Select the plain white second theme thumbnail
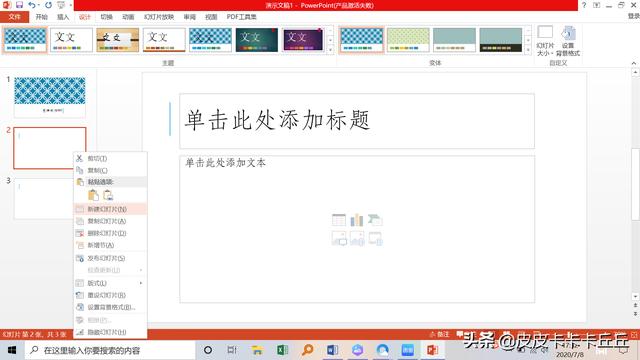Screen dimensions: 640x360 pyautogui.click(x=71, y=40)
